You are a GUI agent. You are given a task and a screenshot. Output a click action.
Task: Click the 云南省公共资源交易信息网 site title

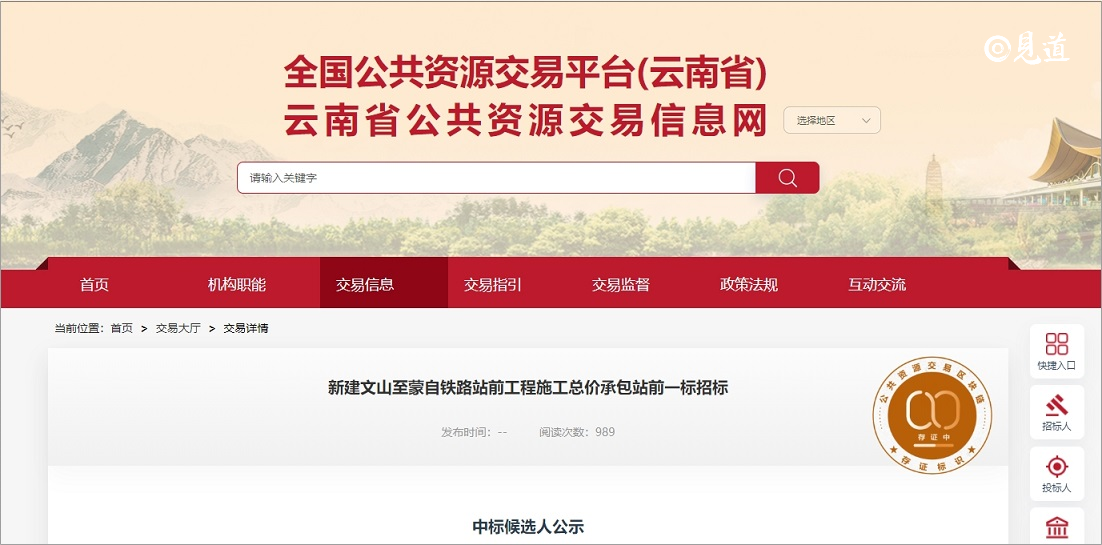click(525, 121)
